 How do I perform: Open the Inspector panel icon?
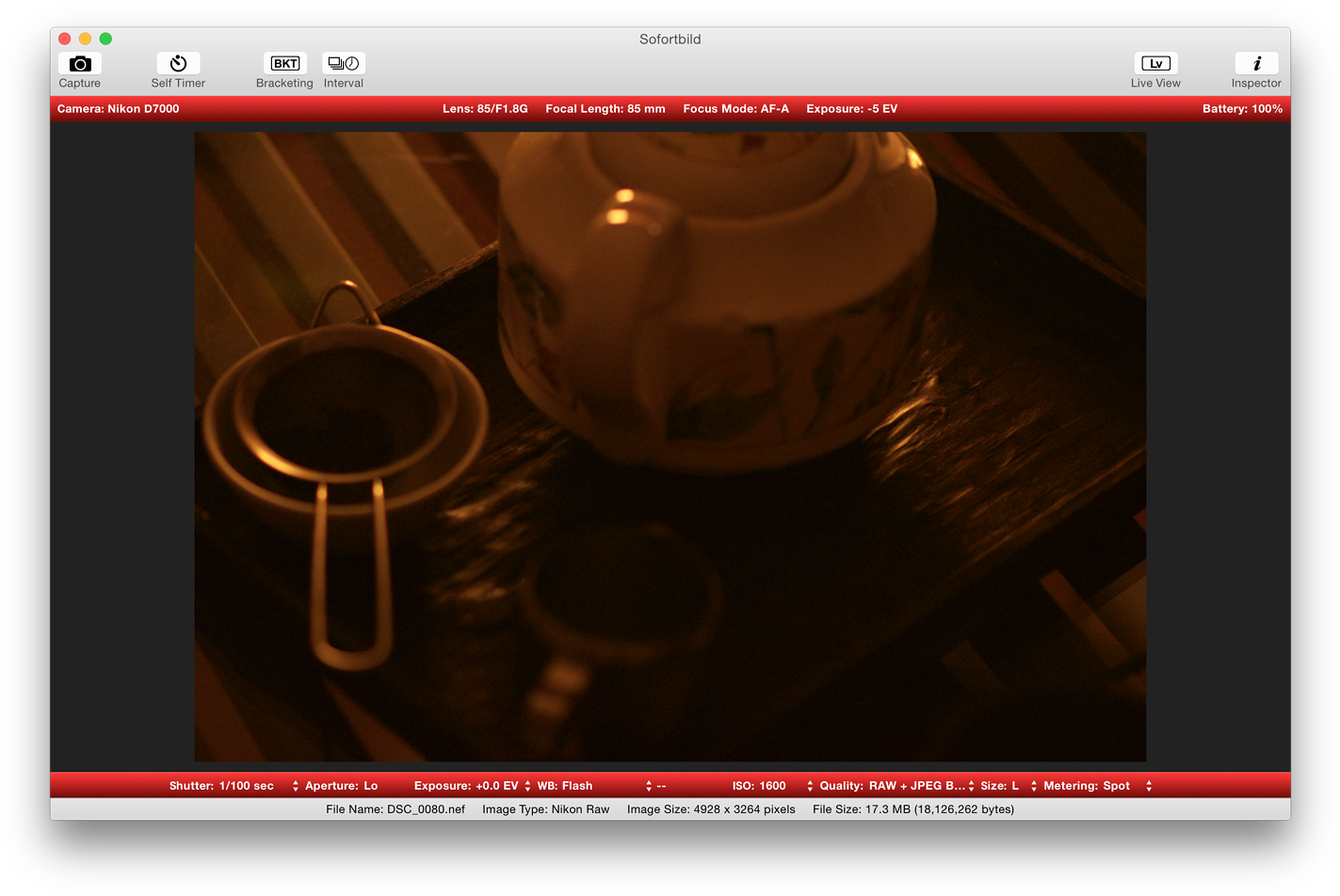click(1256, 62)
